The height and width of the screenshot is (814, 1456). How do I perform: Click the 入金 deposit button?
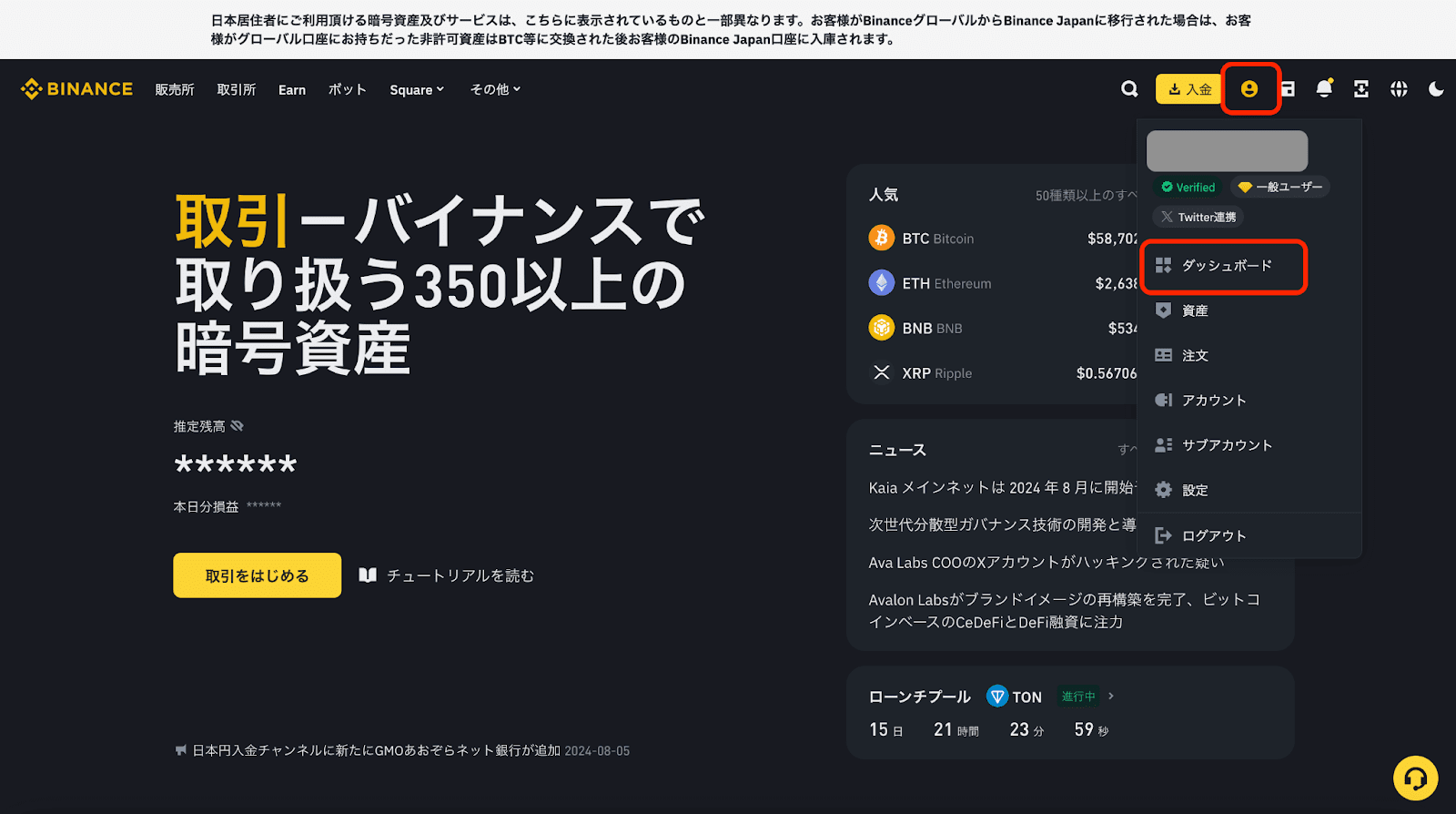click(1189, 88)
